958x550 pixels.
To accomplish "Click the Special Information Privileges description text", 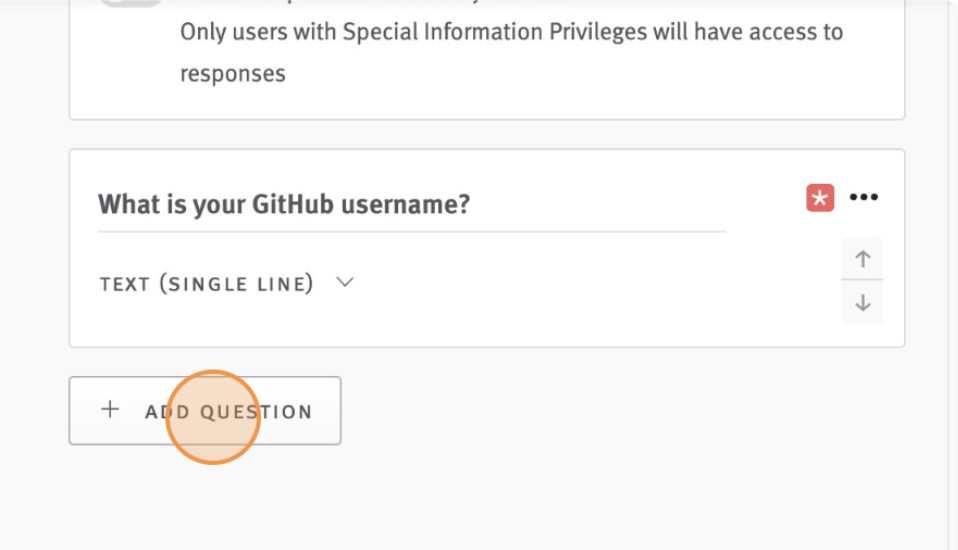I will coord(511,53).
